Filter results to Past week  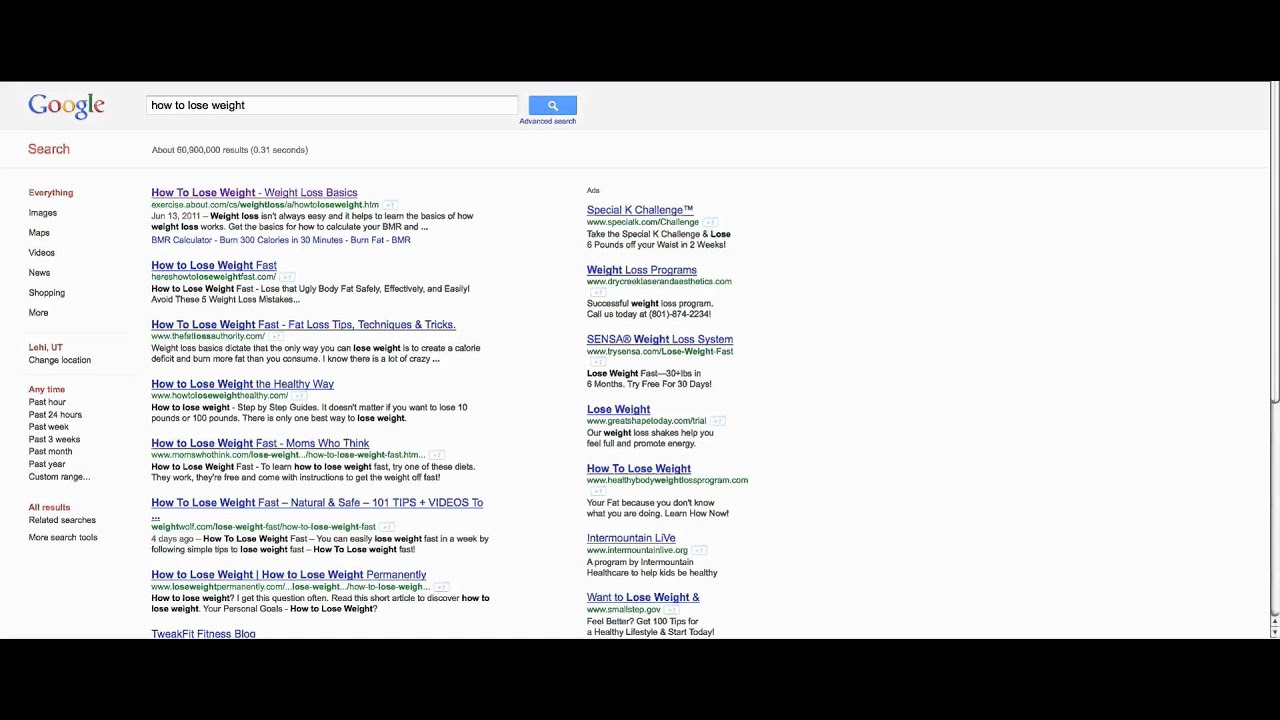(49, 427)
